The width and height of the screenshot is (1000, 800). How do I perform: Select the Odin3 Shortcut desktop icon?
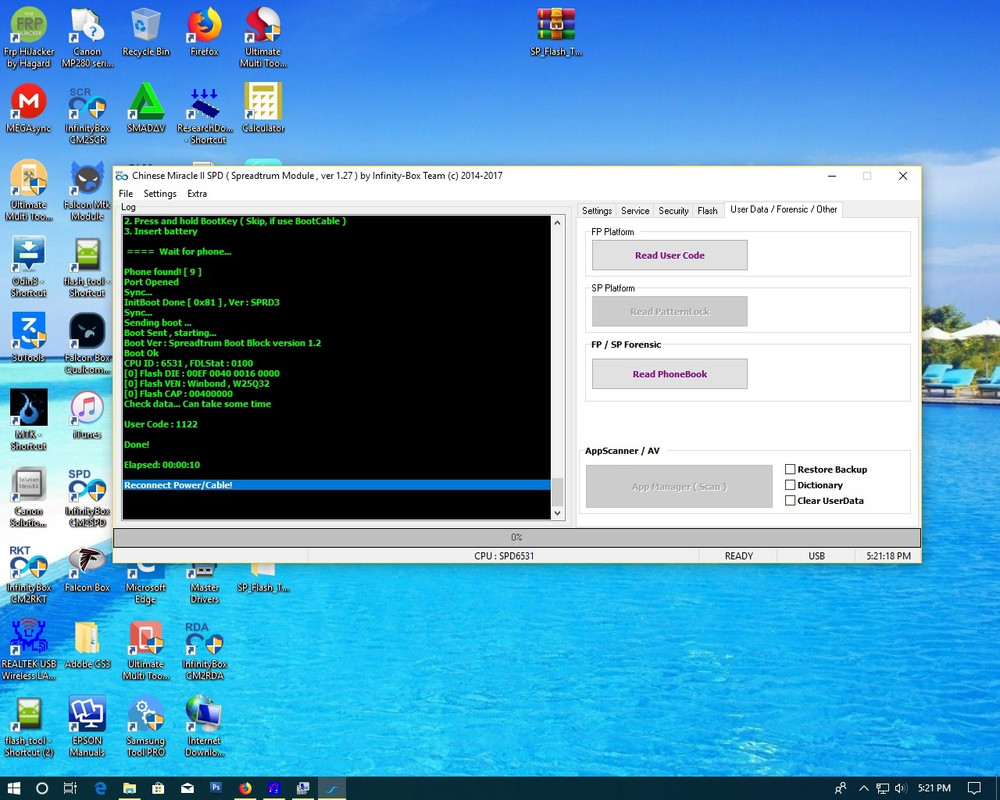[29, 267]
